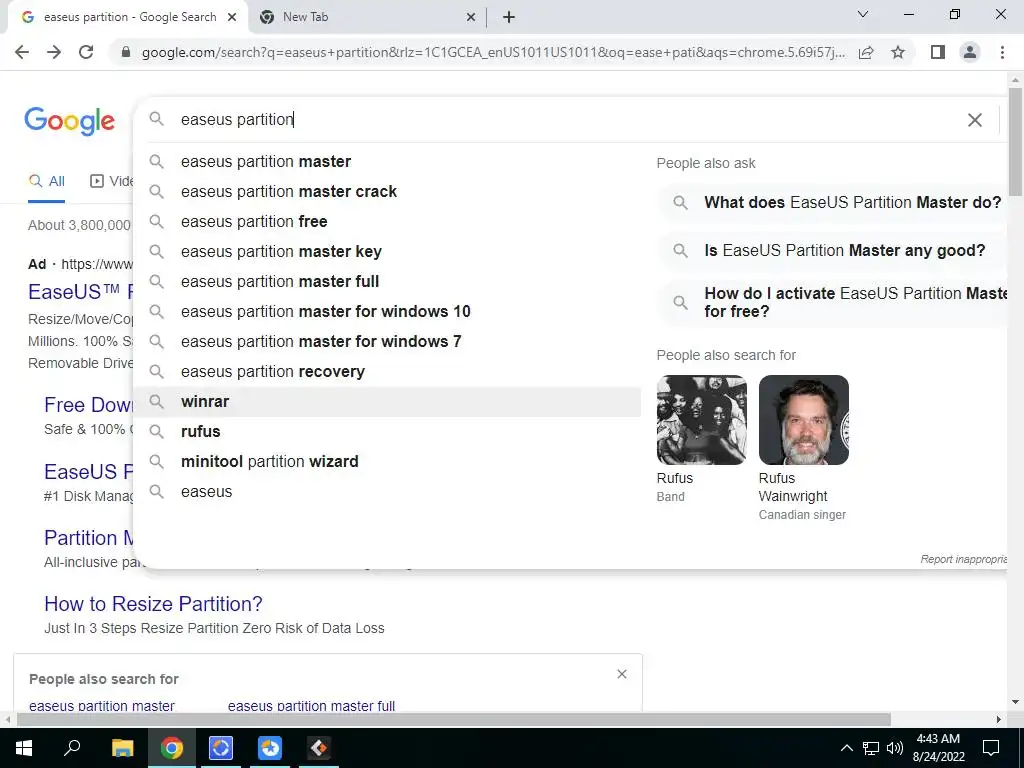The width and height of the screenshot is (1024, 768).
Task: Open clock showing 4:43 AM
Action: [x=938, y=748]
